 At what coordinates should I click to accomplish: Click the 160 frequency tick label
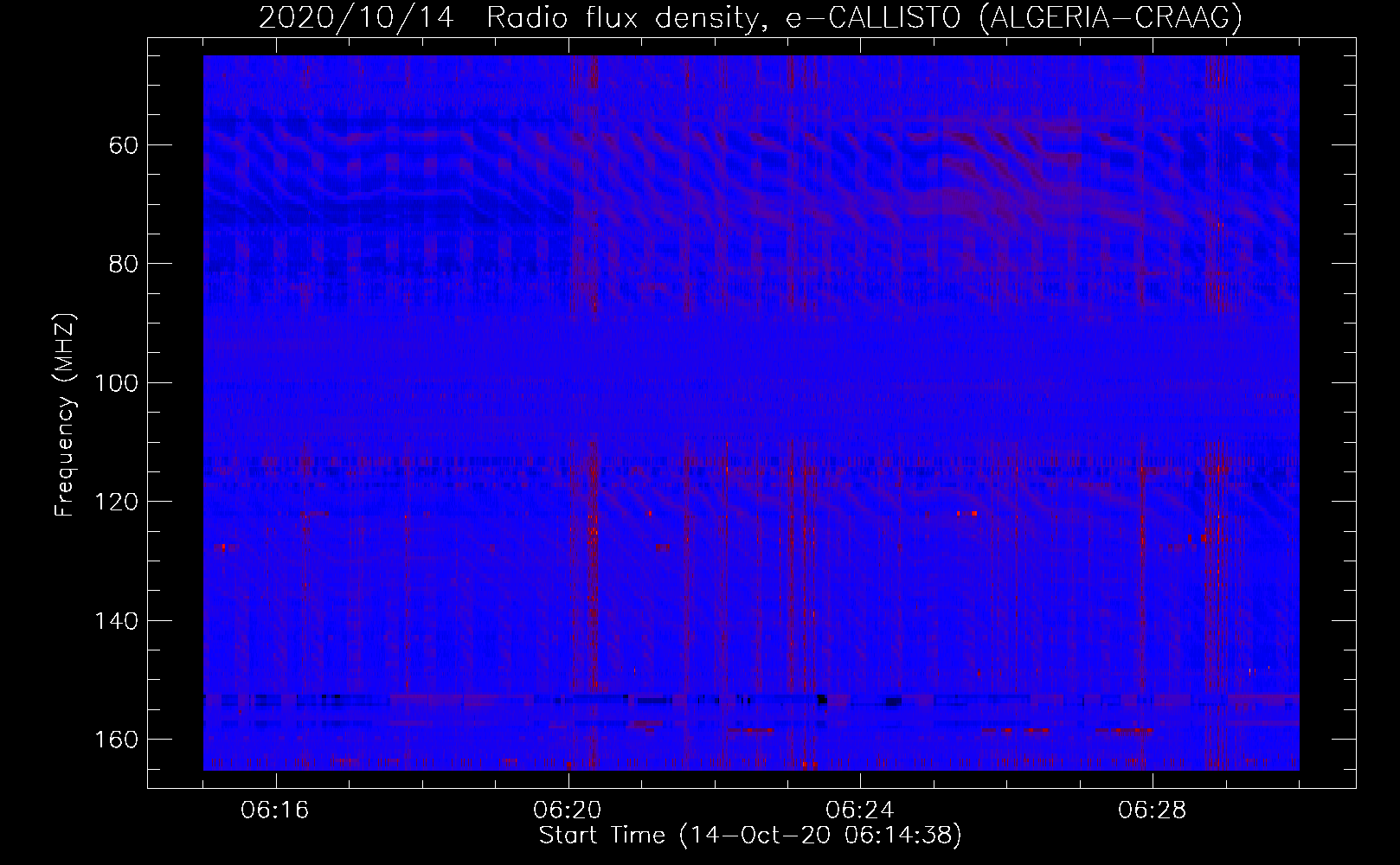tap(116, 740)
